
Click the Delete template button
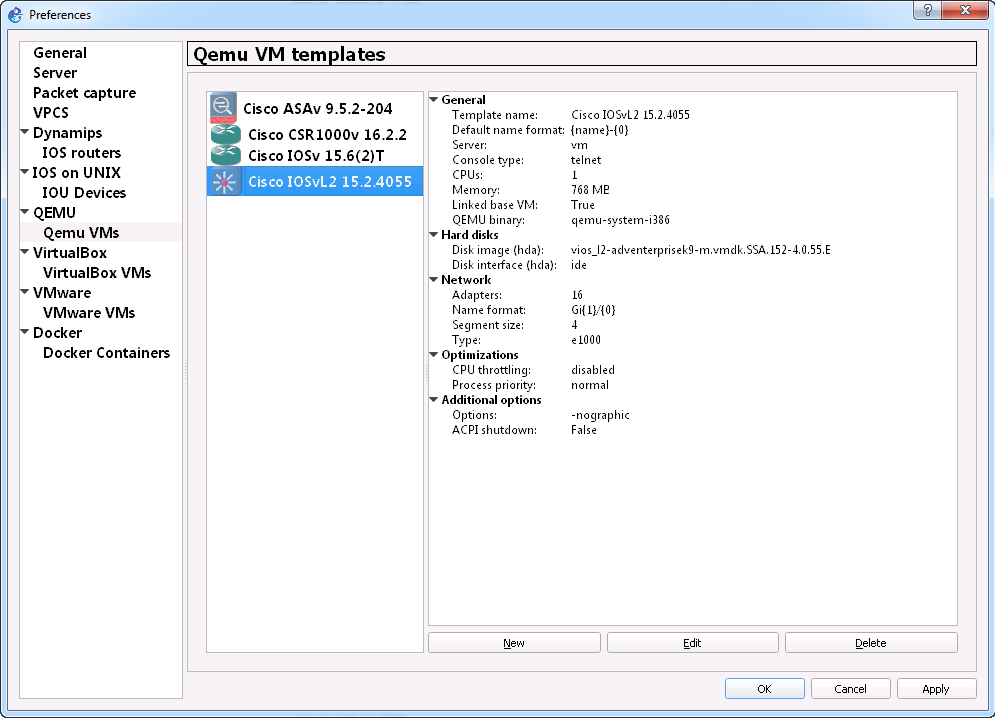pyautogui.click(x=871, y=642)
